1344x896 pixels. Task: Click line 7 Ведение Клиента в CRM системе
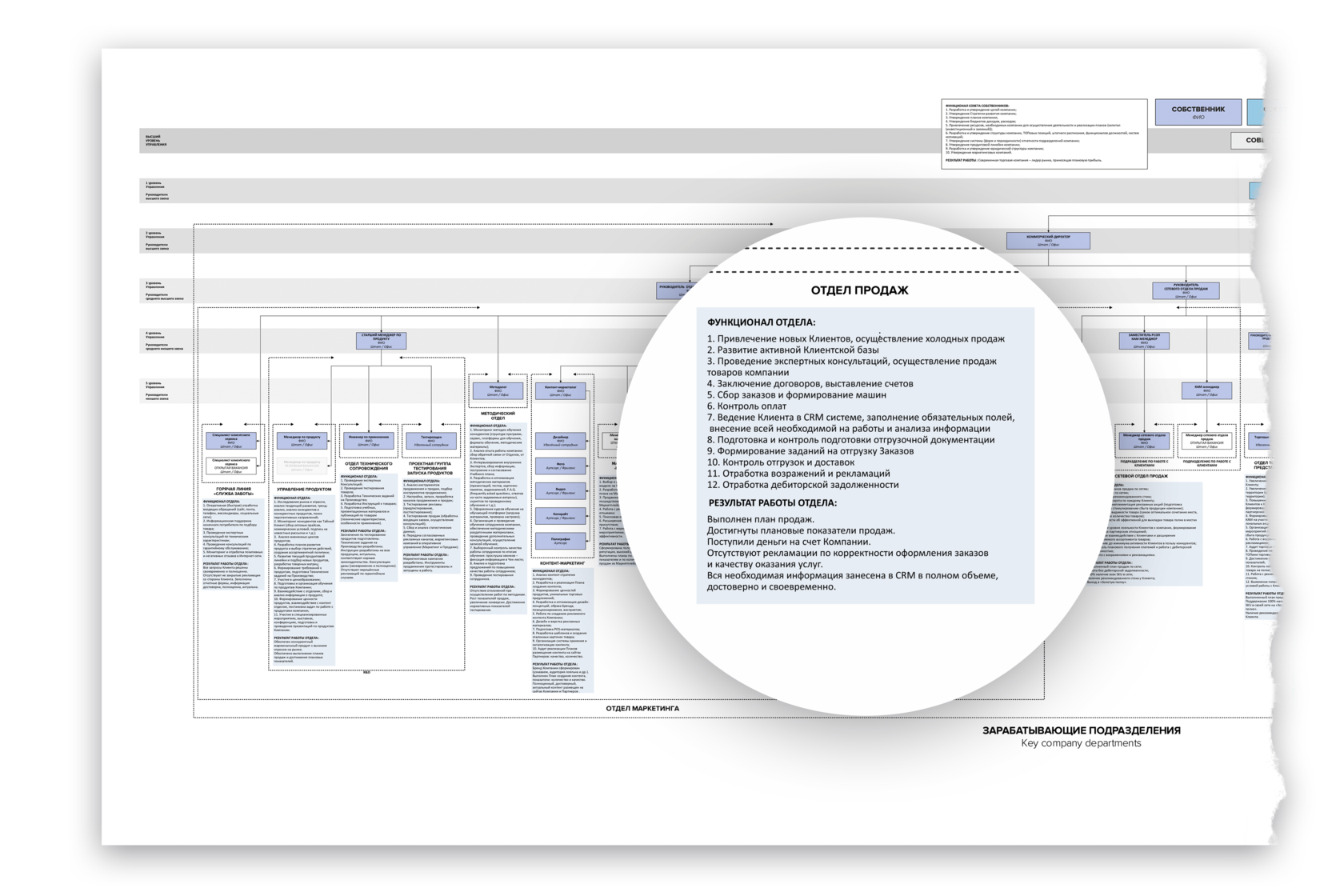coord(861,422)
